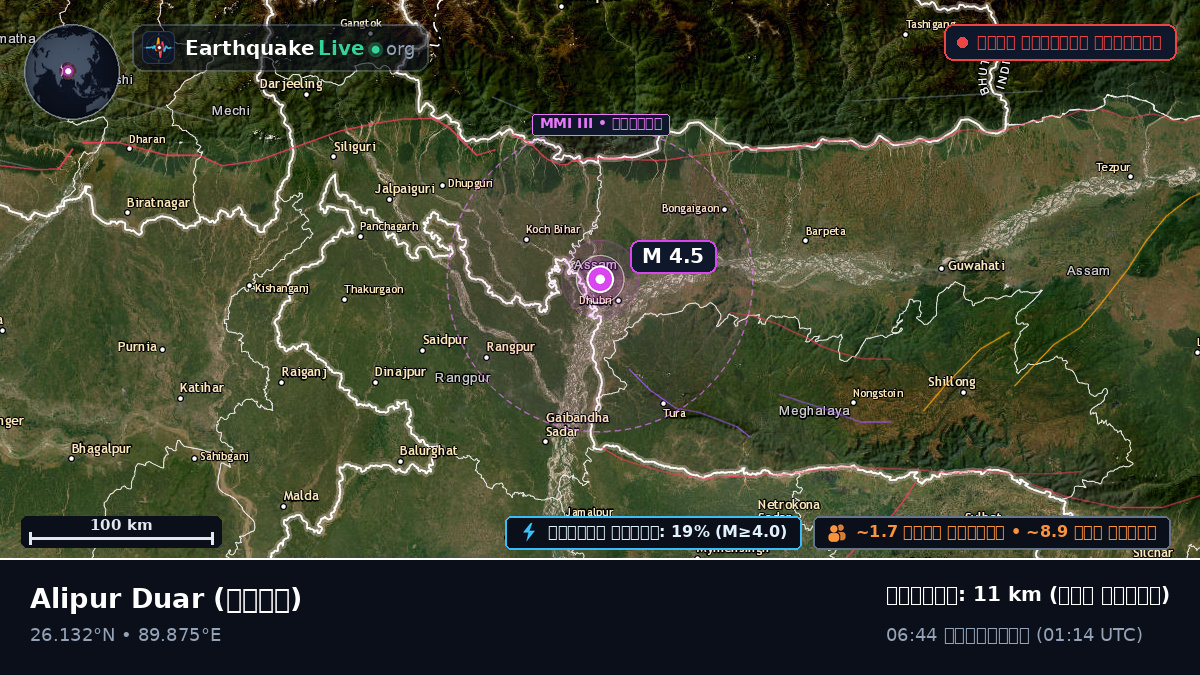Click the Dhubri label near the epicenter
Screen dimensions: 1200x675
pyautogui.click(x=595, y=300)
